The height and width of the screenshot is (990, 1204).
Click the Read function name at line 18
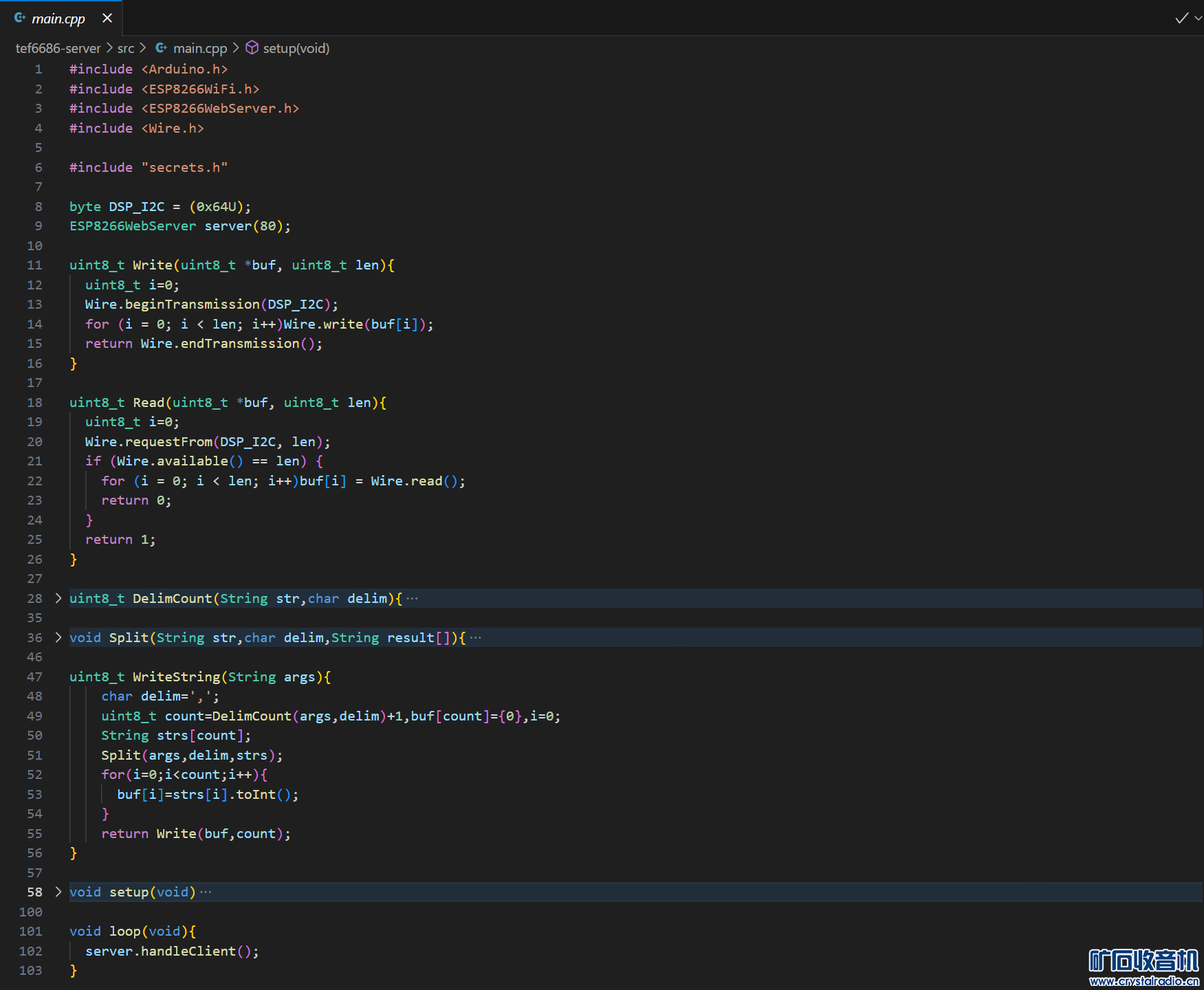pos(149,403)
